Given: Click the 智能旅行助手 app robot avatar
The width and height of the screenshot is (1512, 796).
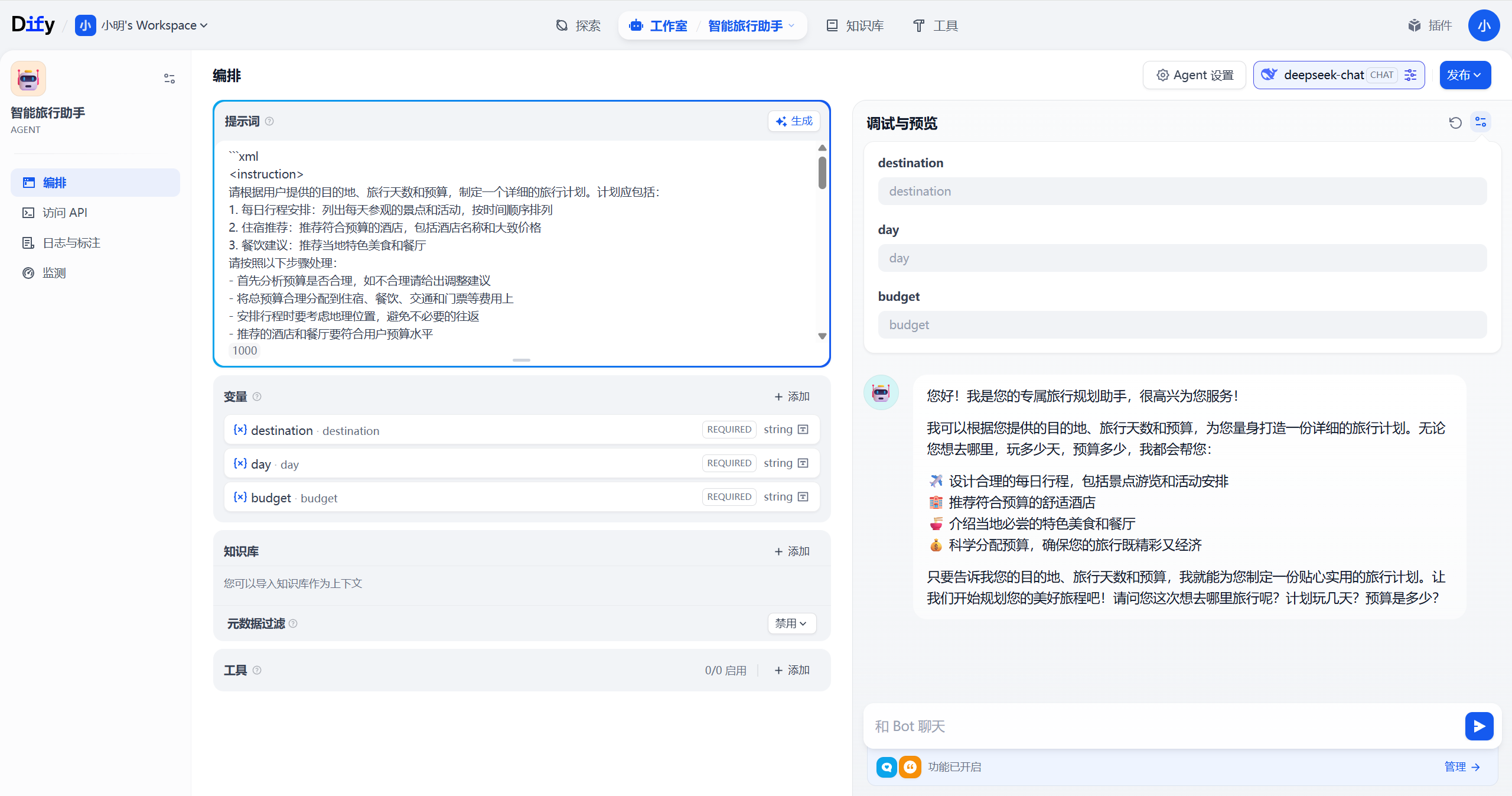Looking at the screenshot, I should pos(28,79).
